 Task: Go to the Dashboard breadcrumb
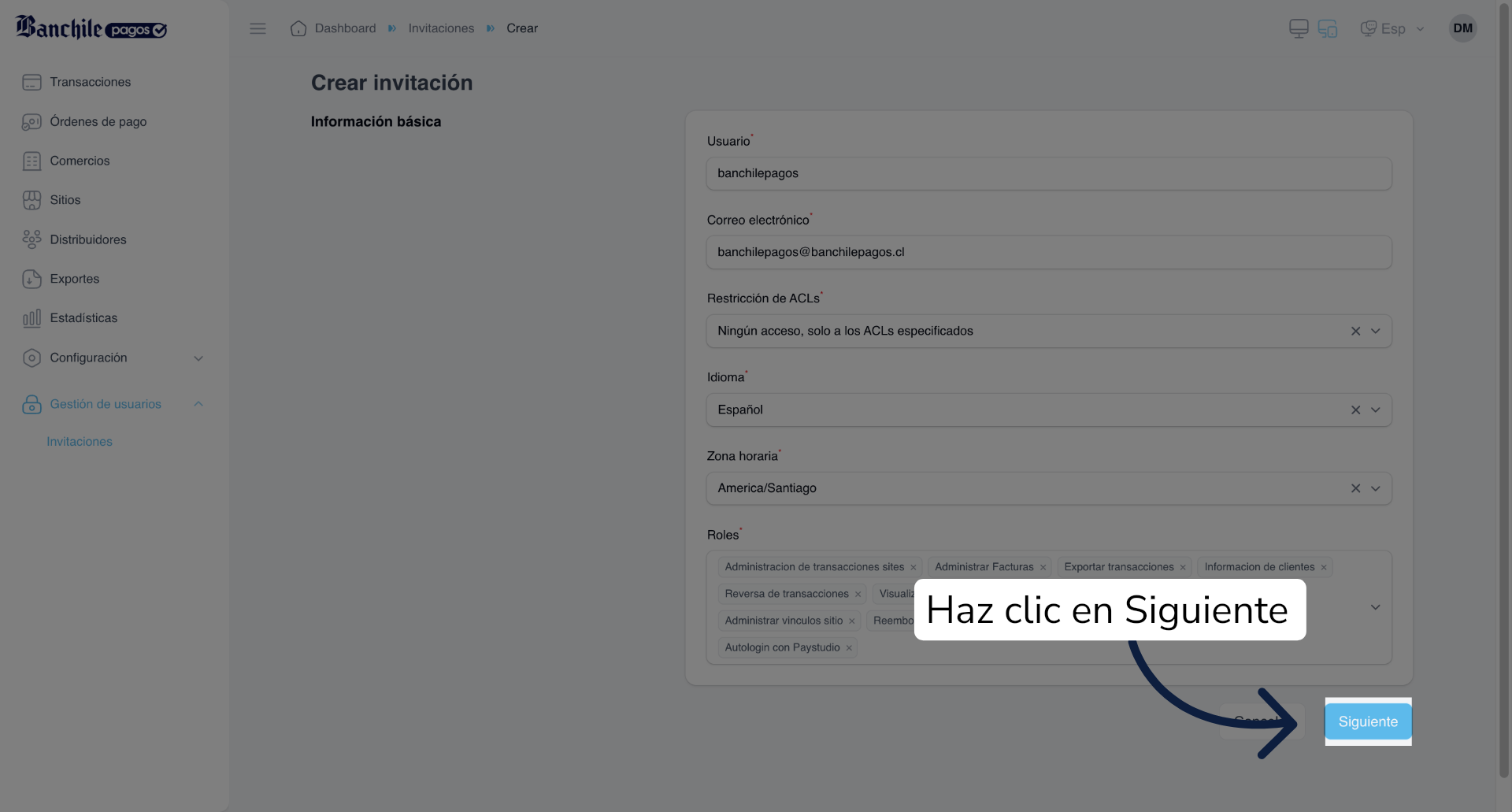pos(345,28)
